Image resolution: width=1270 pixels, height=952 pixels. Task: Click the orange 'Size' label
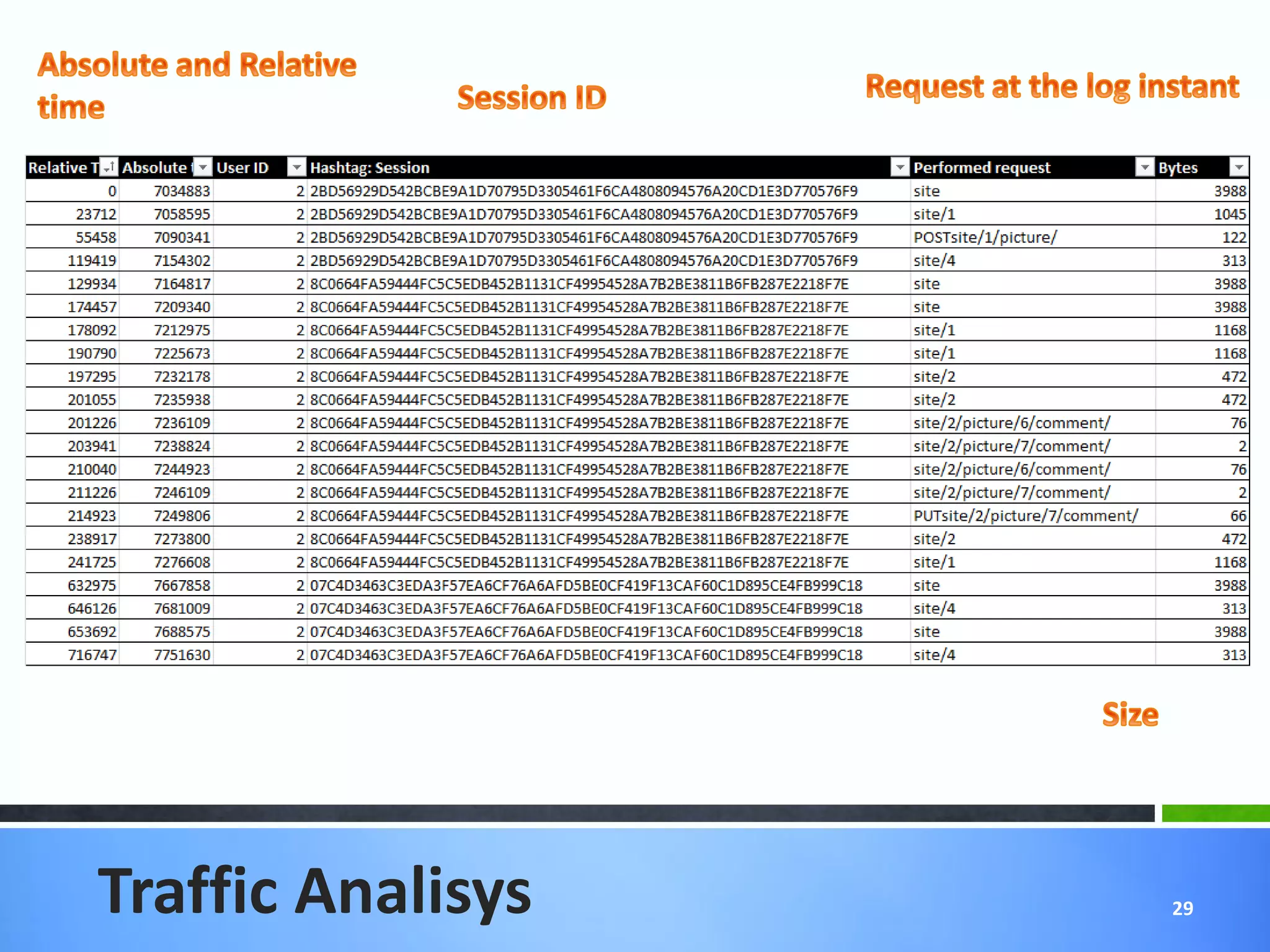[1130, 714]
